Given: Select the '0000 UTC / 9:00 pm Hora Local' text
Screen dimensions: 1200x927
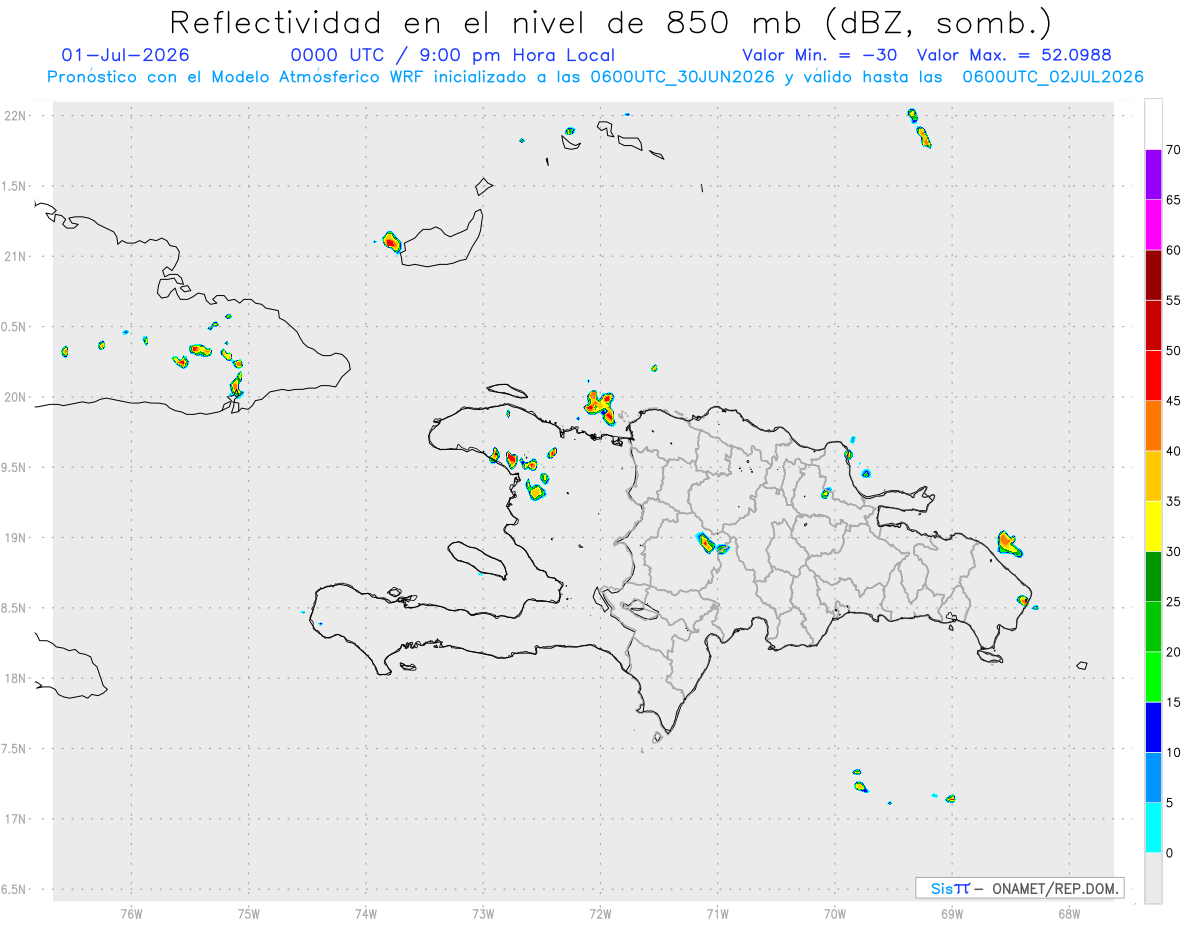Looking at the screenshot, I should [x=452, y=56].
